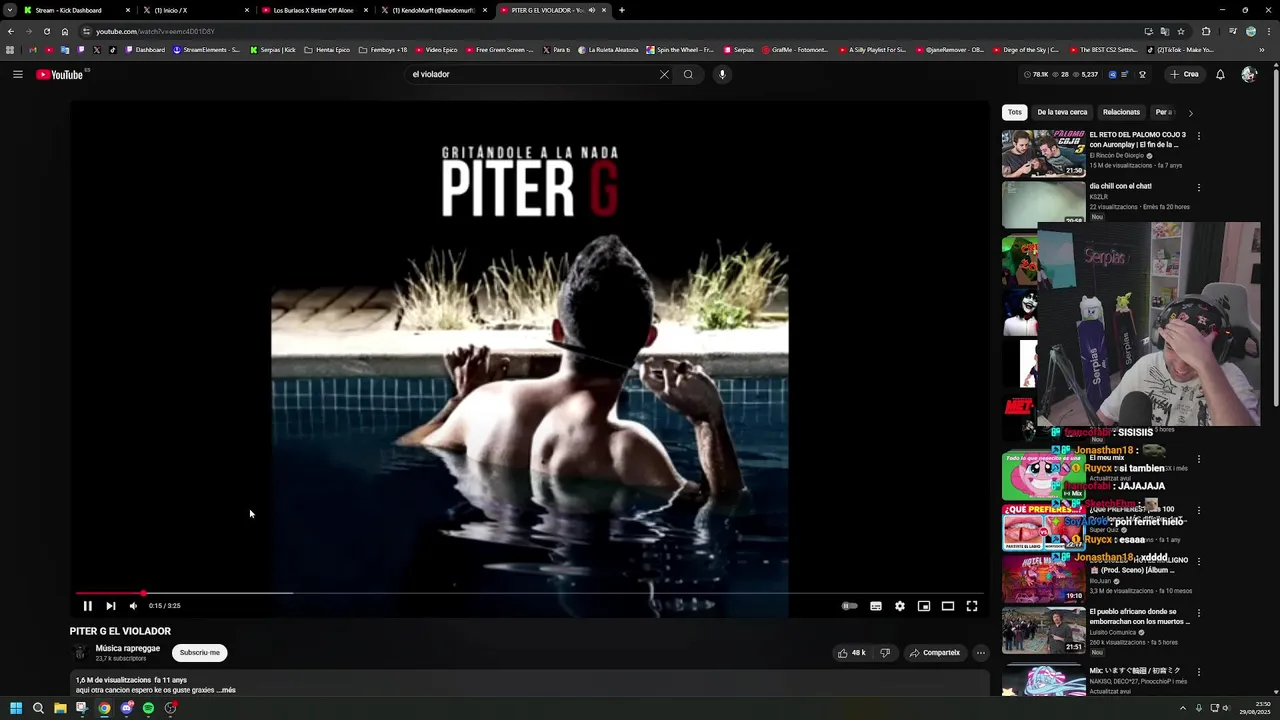1280x720 pixels.
Task: Toggle subtitles/closed captions in the player
Action: click(876, 606)
